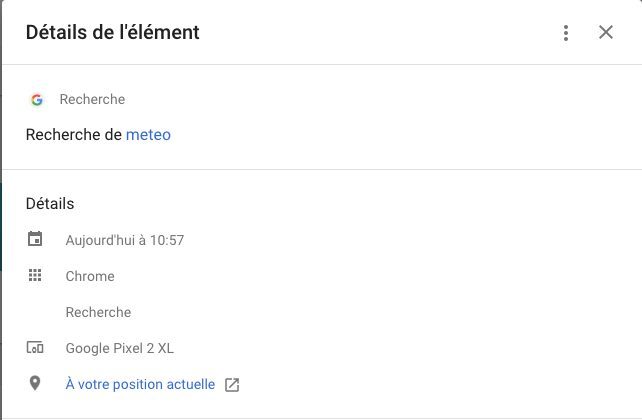642x420 pixels.
Task: Click the Détails de l'élément title
Action: pos(113,32)
